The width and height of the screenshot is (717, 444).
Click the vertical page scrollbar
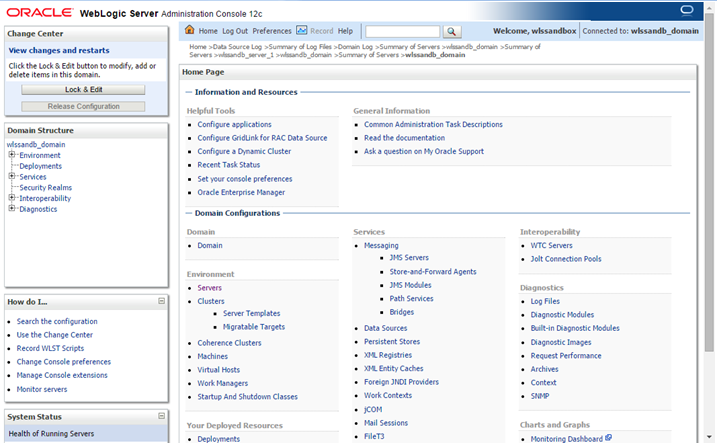709,183
